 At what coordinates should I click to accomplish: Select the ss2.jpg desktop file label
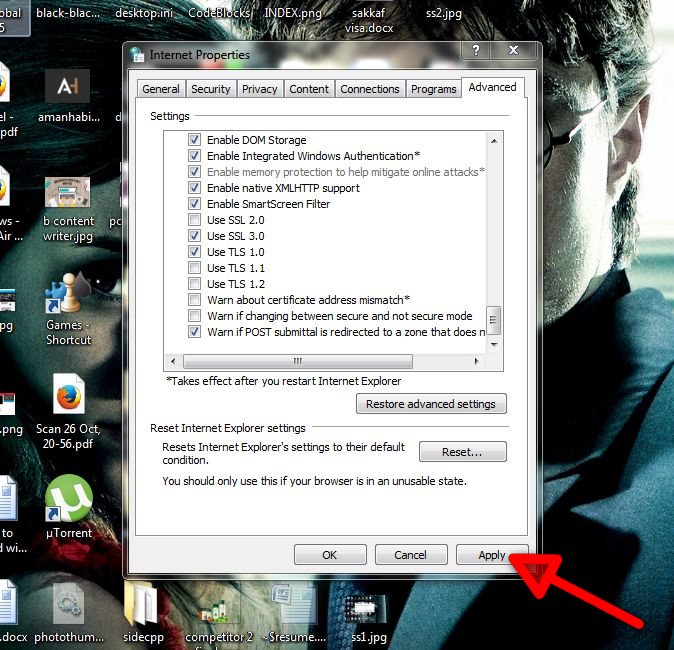tap(444, 13)
